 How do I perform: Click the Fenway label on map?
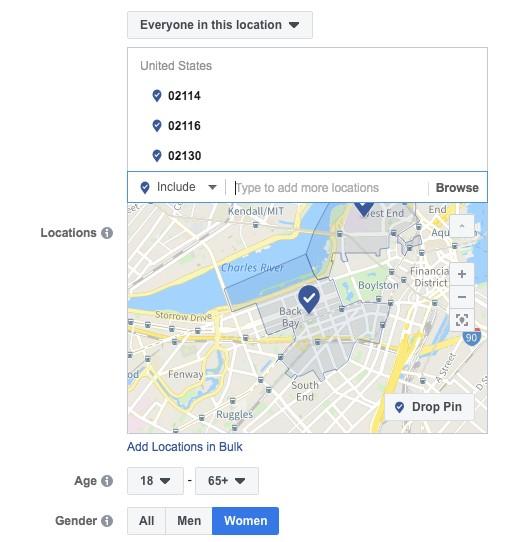point(186,374)
